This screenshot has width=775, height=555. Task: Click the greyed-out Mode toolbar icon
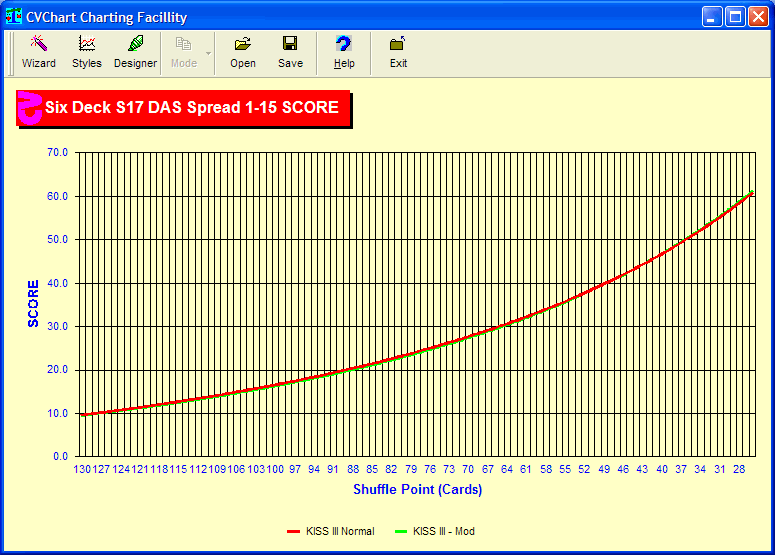[x=184, y=52]
